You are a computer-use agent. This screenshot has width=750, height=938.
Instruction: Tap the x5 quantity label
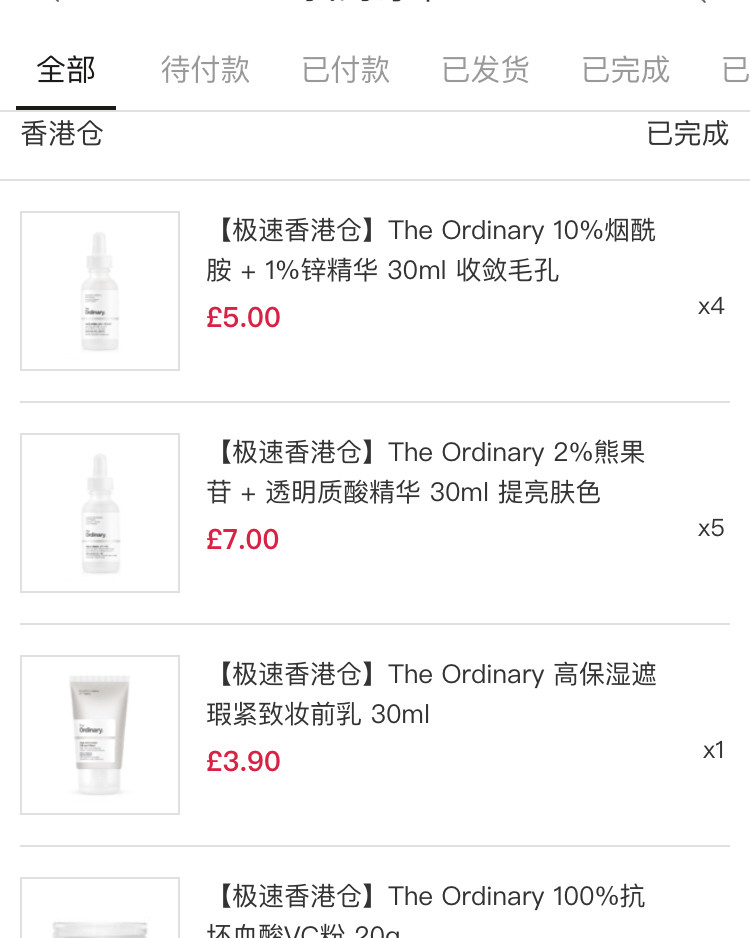pyautogui.click(x=711, y=528)
